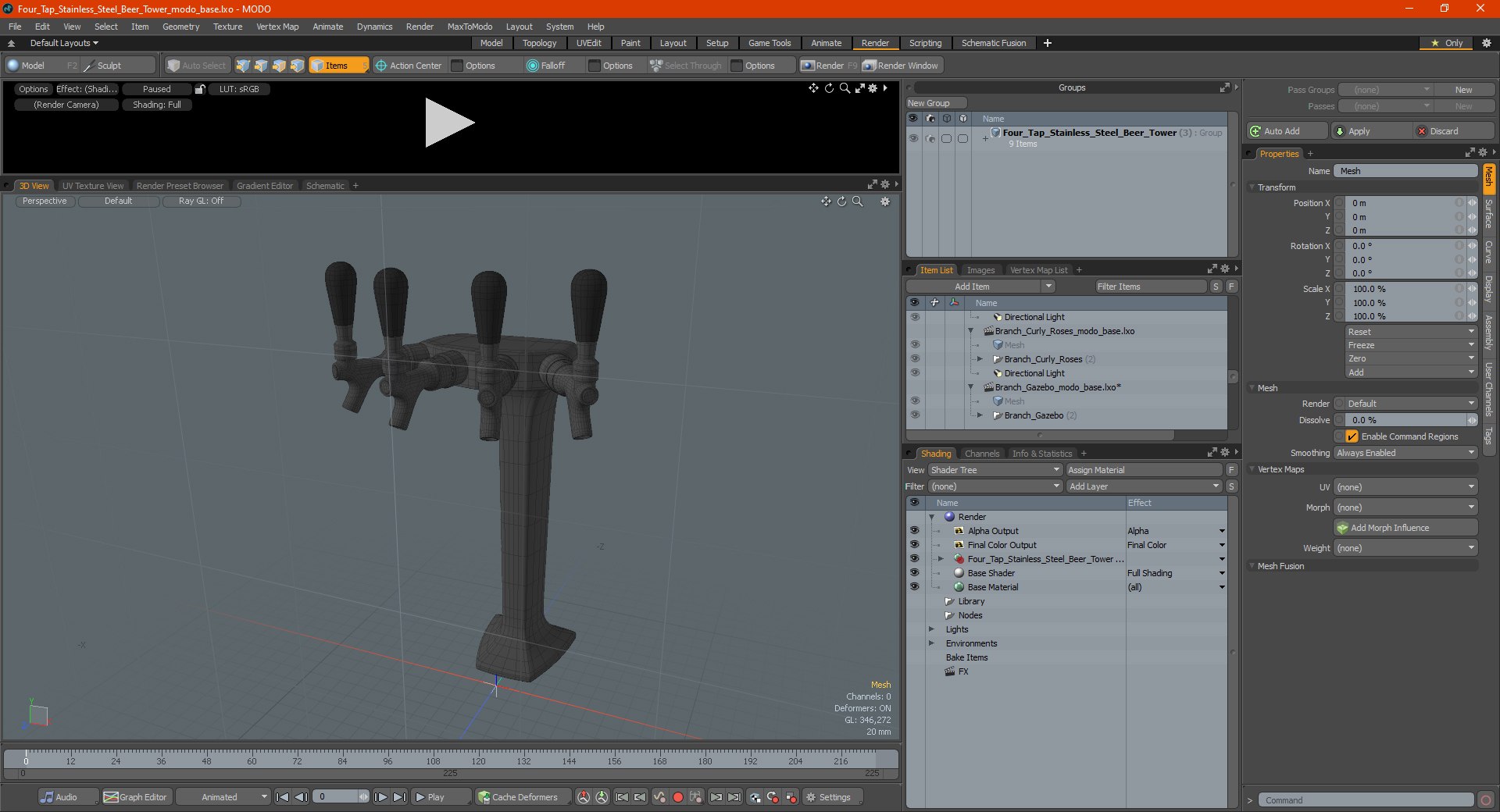Viewport: 1500px width, 812px height.
Task: Toggle Enable Command Regions checkbox
Action: pos(1352,436)
